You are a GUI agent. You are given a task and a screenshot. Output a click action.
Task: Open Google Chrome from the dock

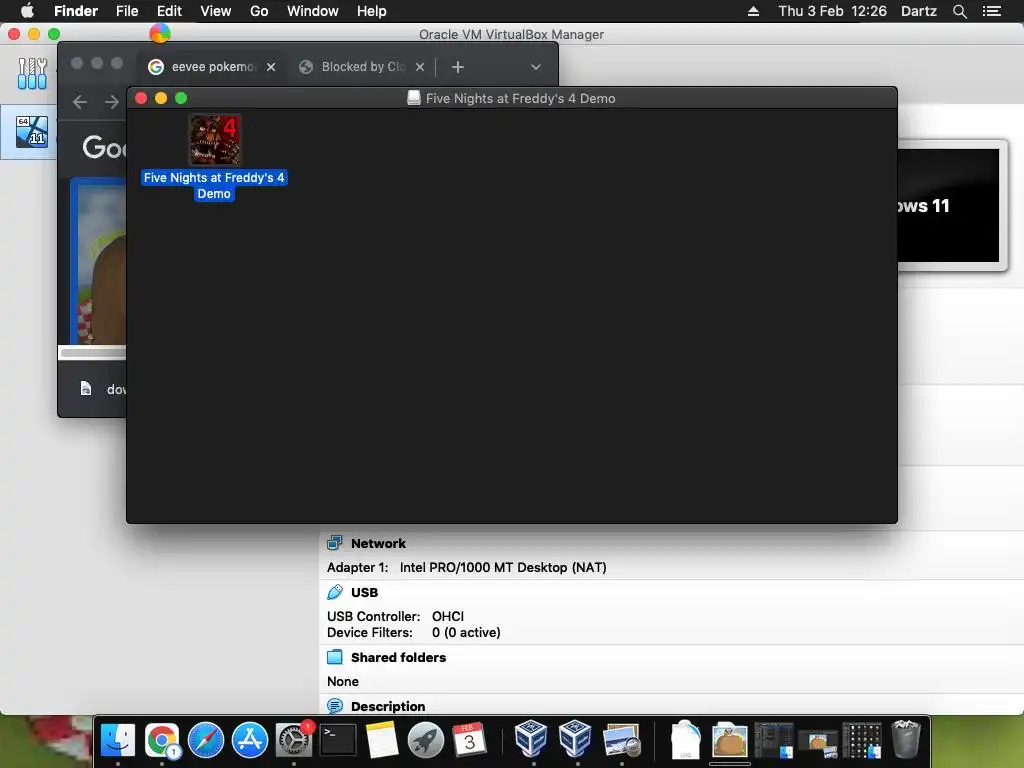(162, 740)
